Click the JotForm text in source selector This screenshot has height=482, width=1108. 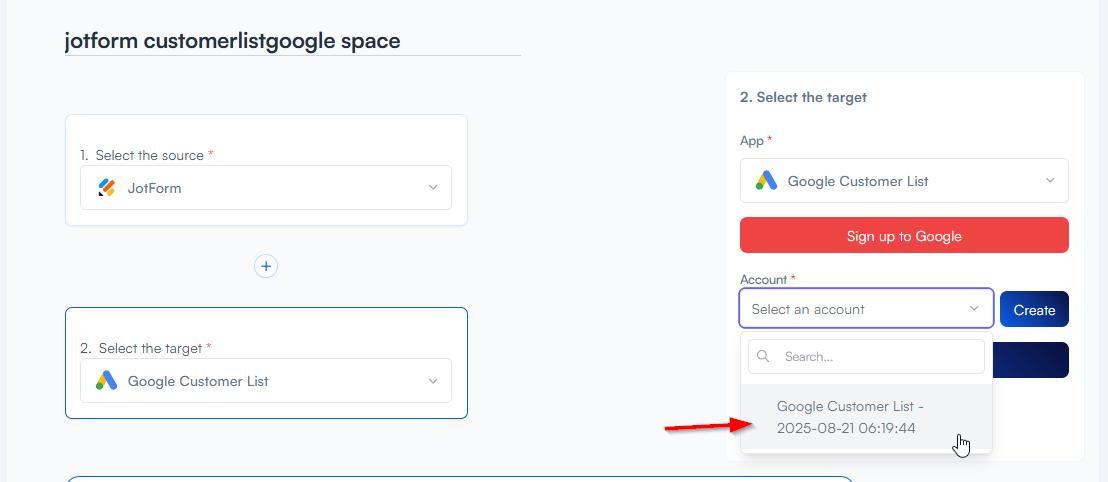(155, 188)
